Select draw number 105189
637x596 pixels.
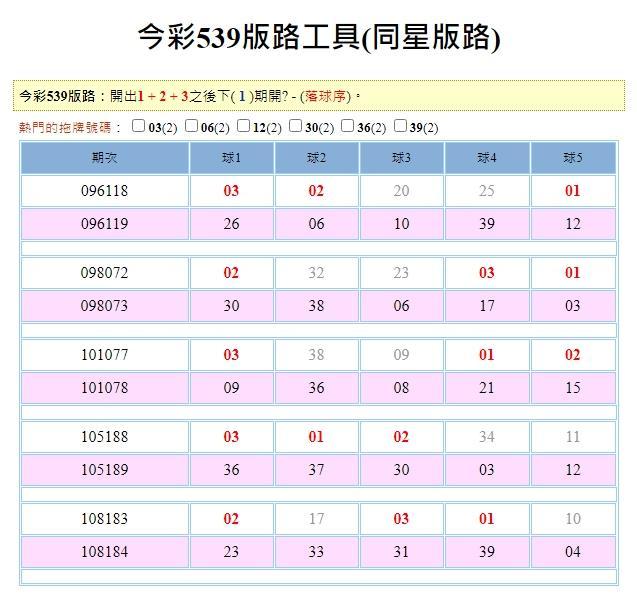click(104, 470)
